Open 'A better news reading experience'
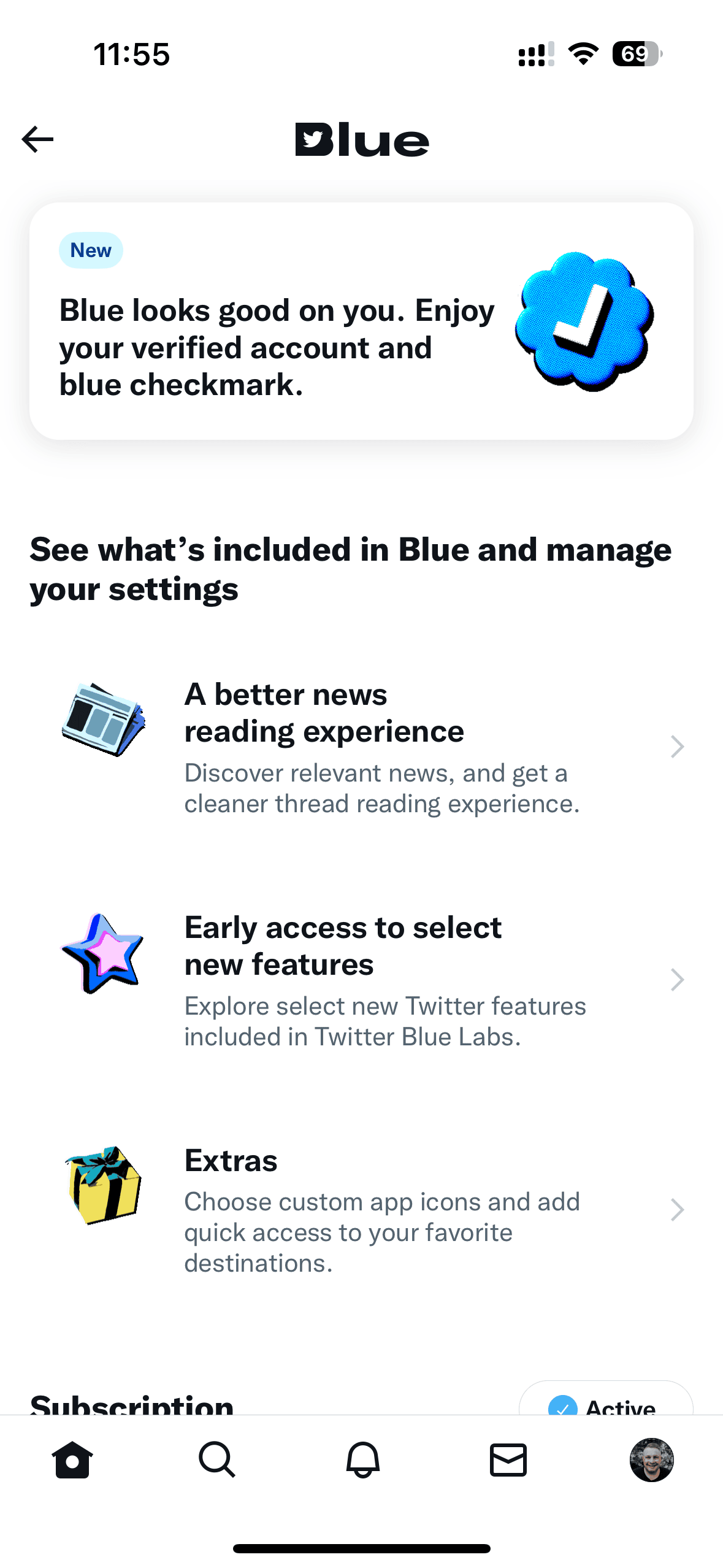 (x=324, y=713)
